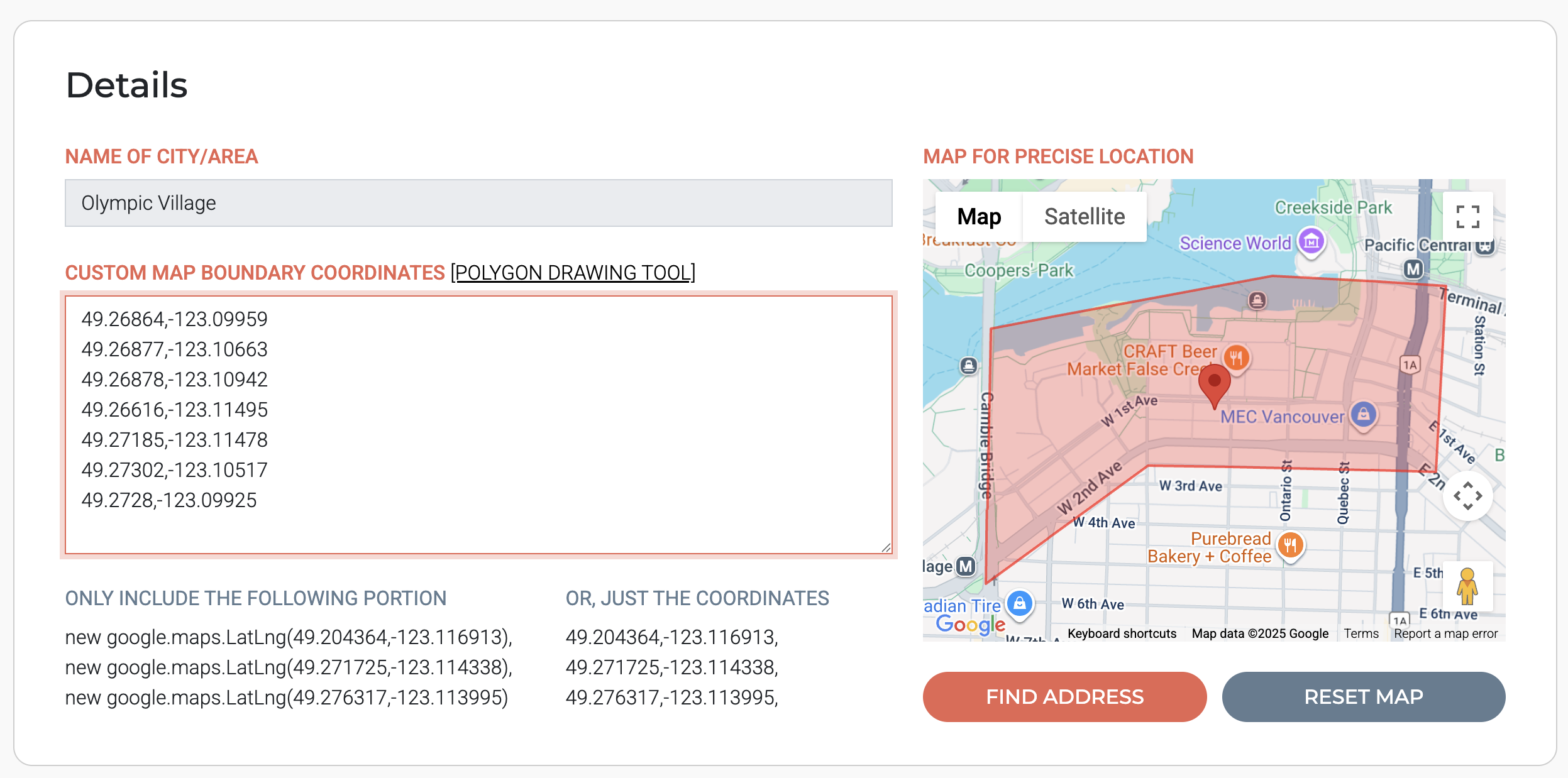Switch map to Satellite view
The width and height of the screenshot is (1568, 778).
click(x=1084, y=217)
